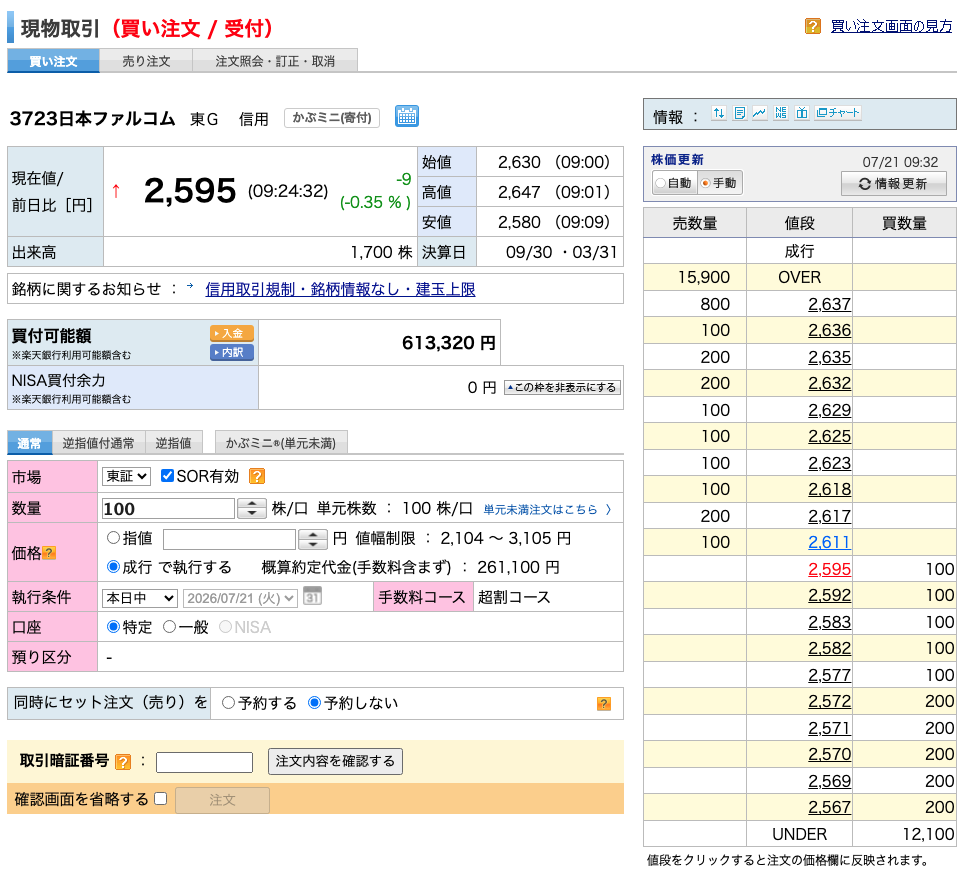This screenshot has height=884, width=965.
Task: Open the 本日中 execution condition dropdown
Action: 140,598
